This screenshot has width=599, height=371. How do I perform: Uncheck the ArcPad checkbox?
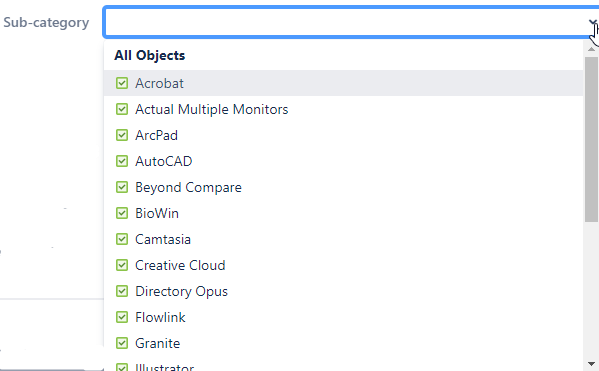coord(122,135)
